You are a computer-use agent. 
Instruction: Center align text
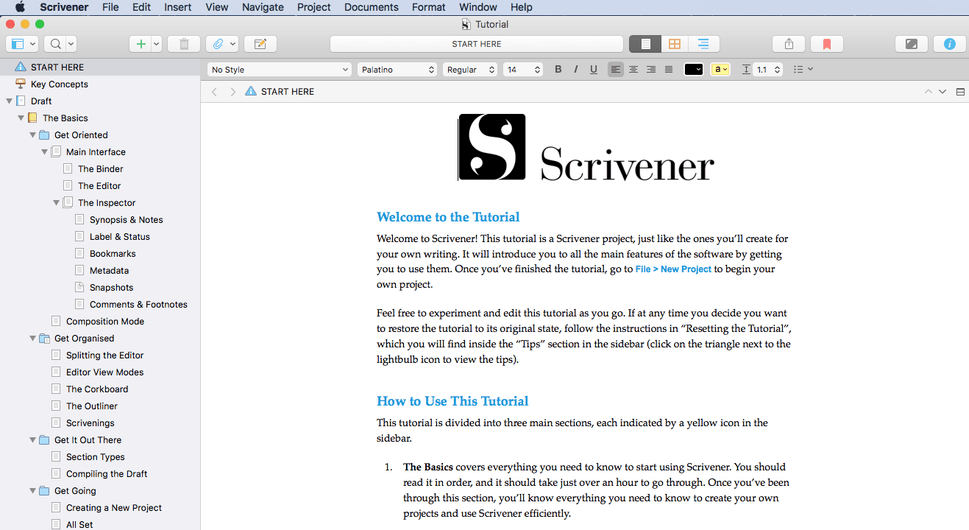pos(633,70)
